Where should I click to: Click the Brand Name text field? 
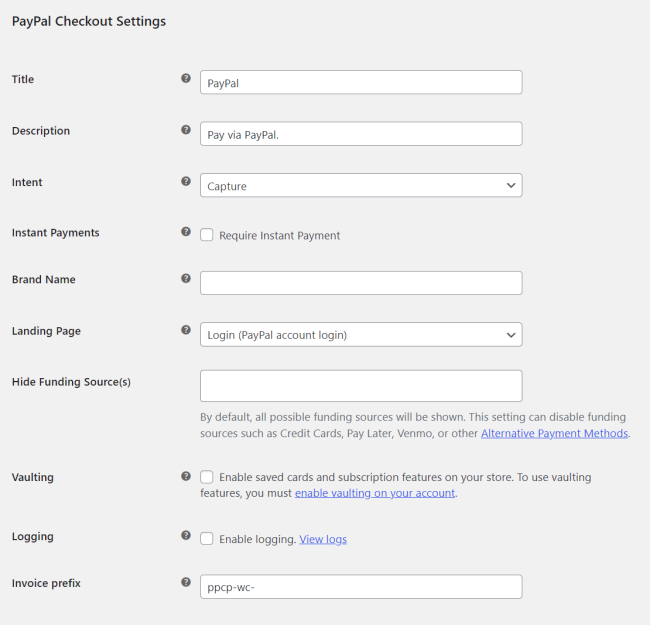pos(361,283)
